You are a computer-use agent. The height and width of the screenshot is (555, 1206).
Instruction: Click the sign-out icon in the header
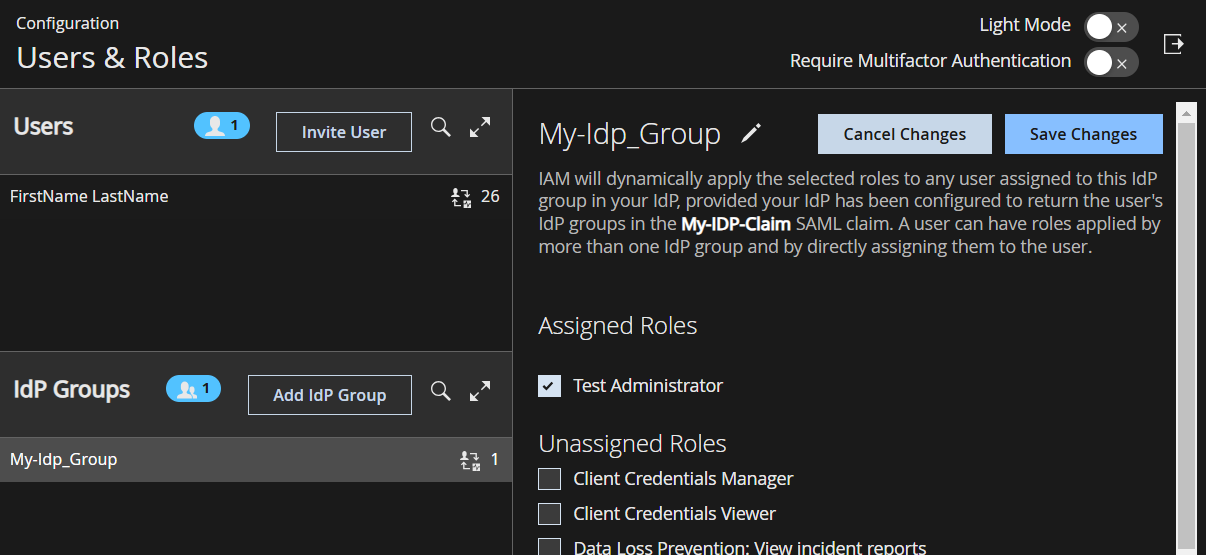pos(1174,44)
